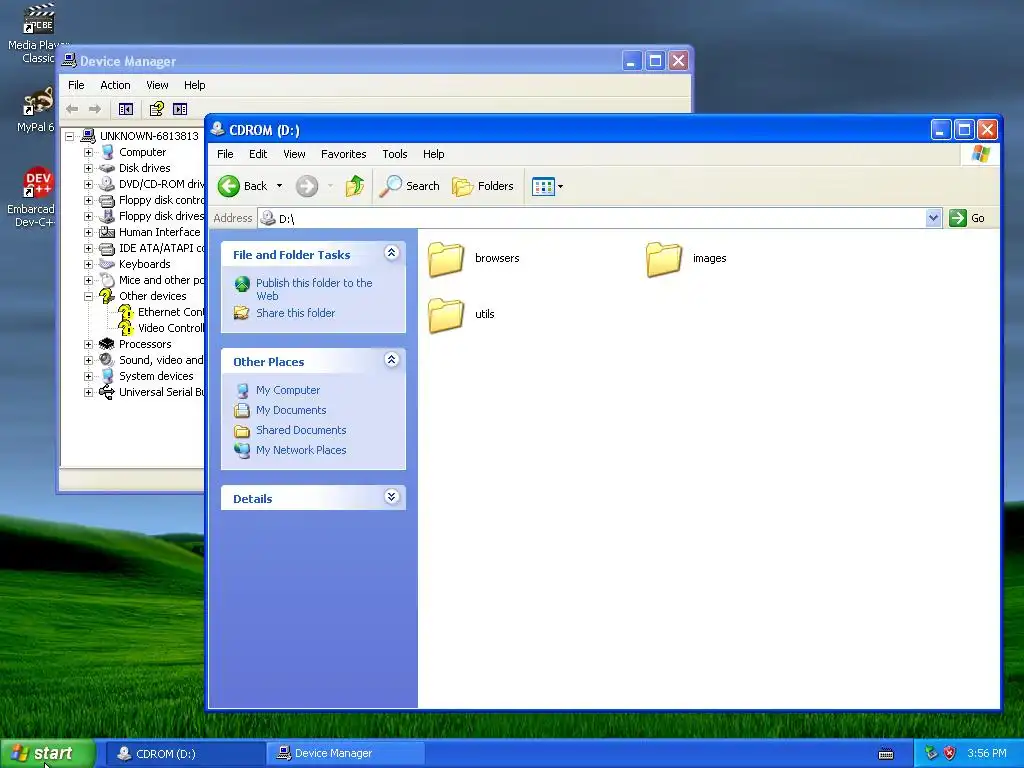The height and width of the screenshot is (768, 1024).
Task: Open View menu in Device Manager
Action: click(x=157, y=85)
